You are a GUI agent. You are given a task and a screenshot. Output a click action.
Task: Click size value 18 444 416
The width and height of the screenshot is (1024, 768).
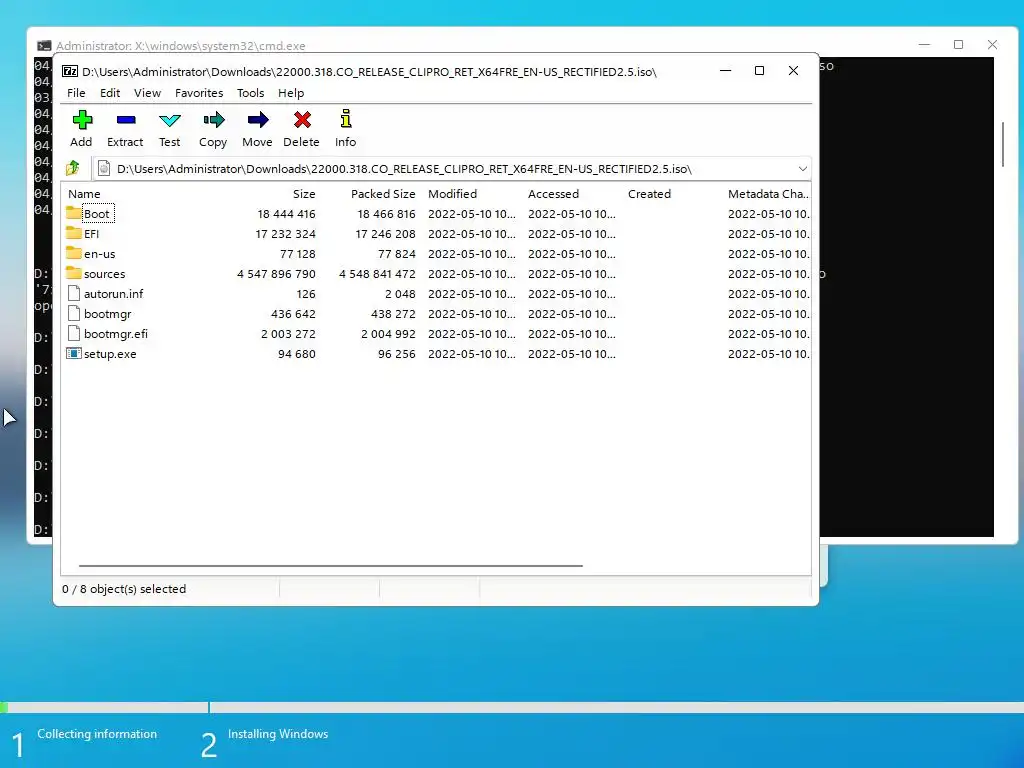point(286,214)
